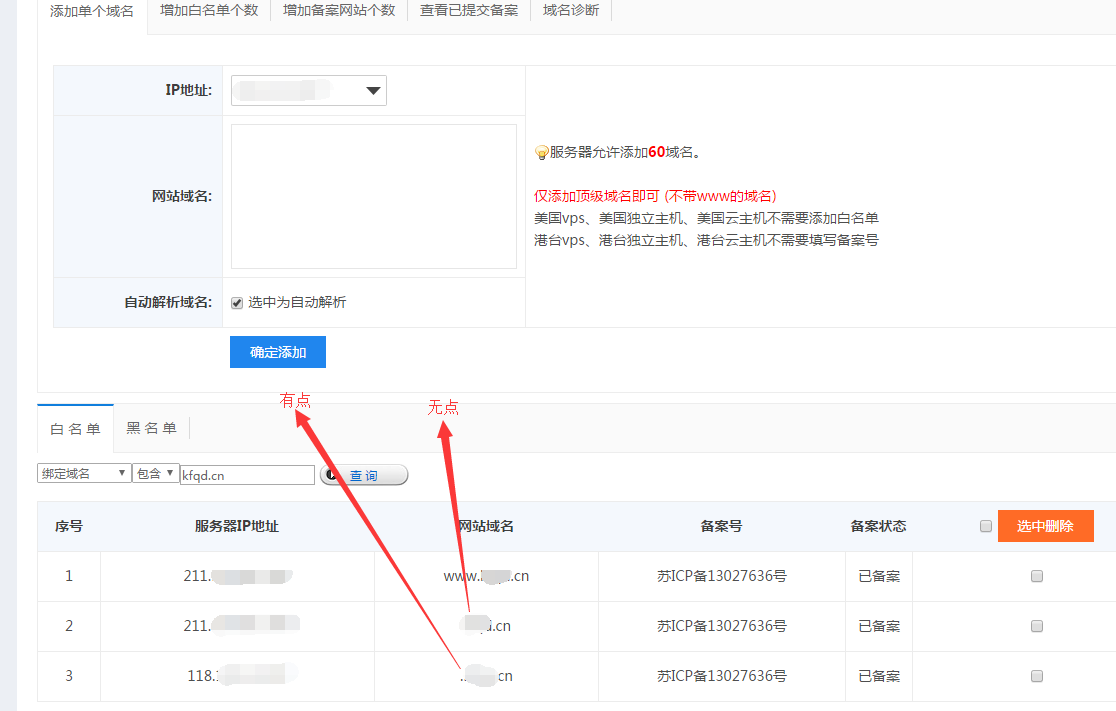Click the lightbulb tip icon beside server notice
This screenshot has height=711, width=1116.
[542, 153]
